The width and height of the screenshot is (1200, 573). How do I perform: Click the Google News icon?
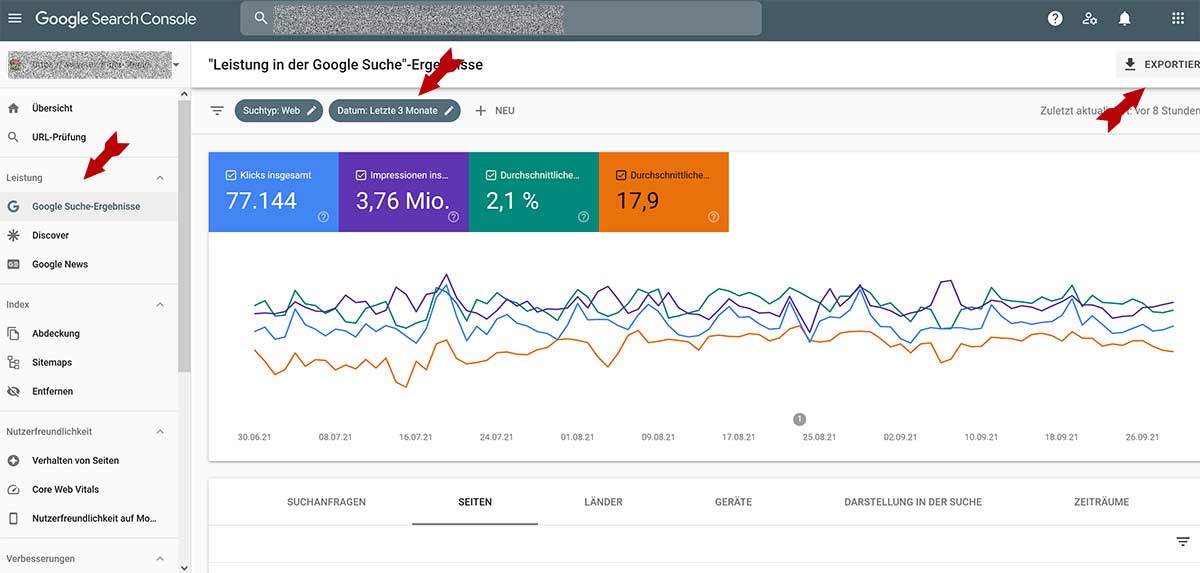pyautogui.click(x=13, y=264)
